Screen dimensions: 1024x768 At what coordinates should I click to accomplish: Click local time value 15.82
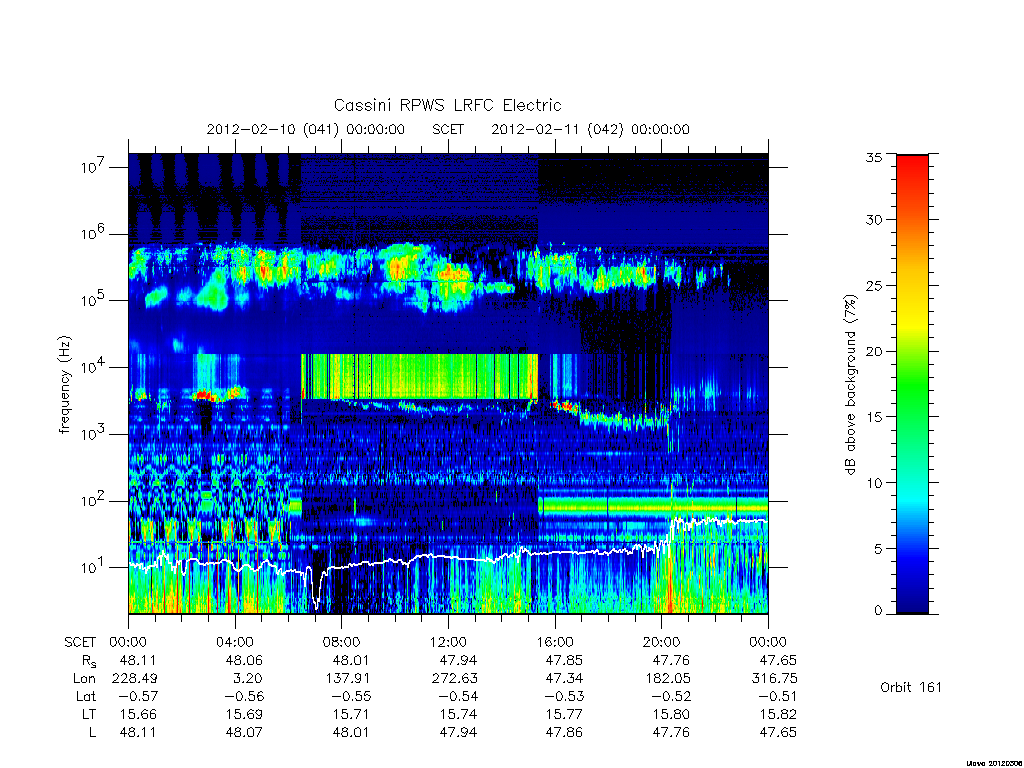coord(778,714)
